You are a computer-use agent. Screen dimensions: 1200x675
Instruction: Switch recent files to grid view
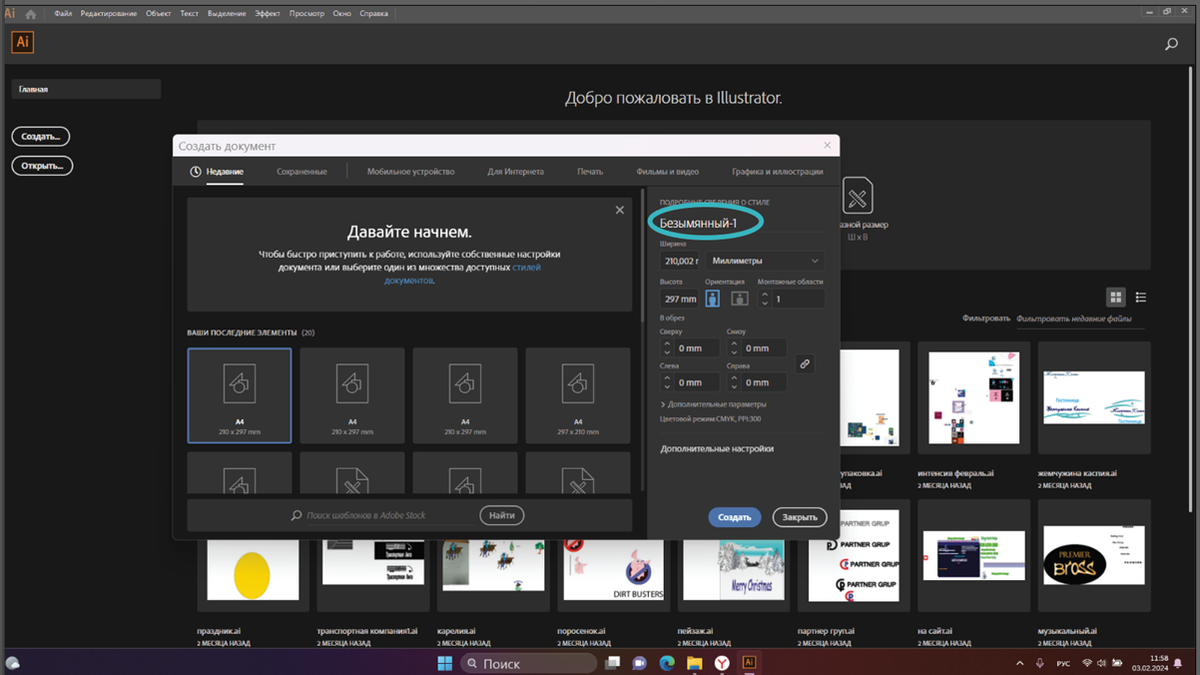(x=1116, y=297)
